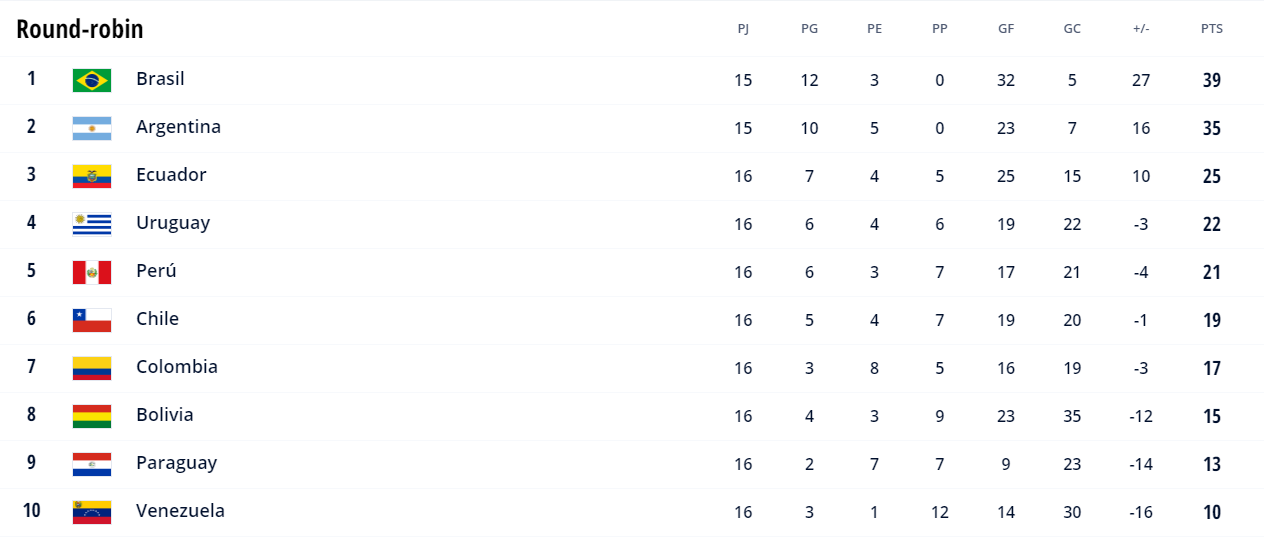
Task: Click the Colombia flag icon
Action: 92,368
